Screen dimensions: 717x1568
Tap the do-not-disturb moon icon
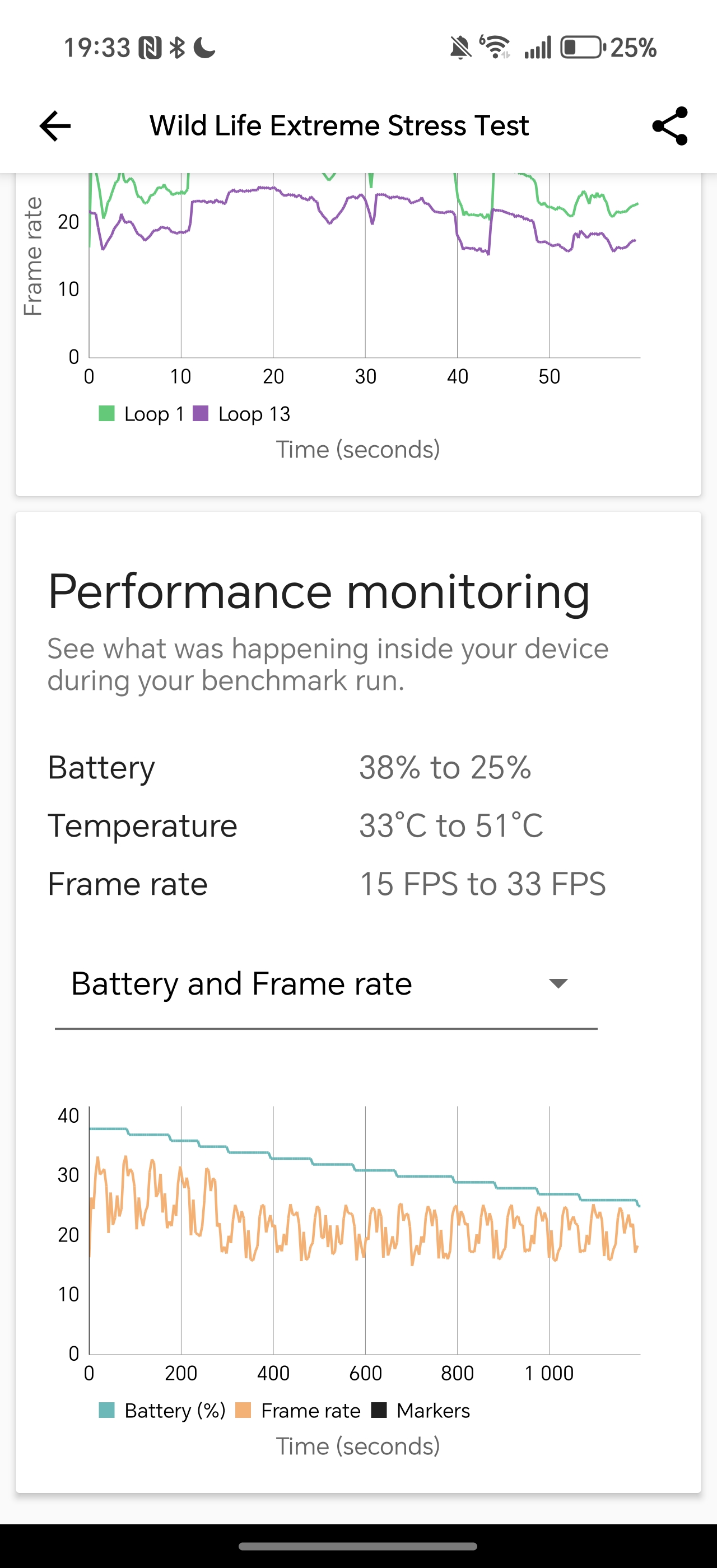tap(204, 48)
